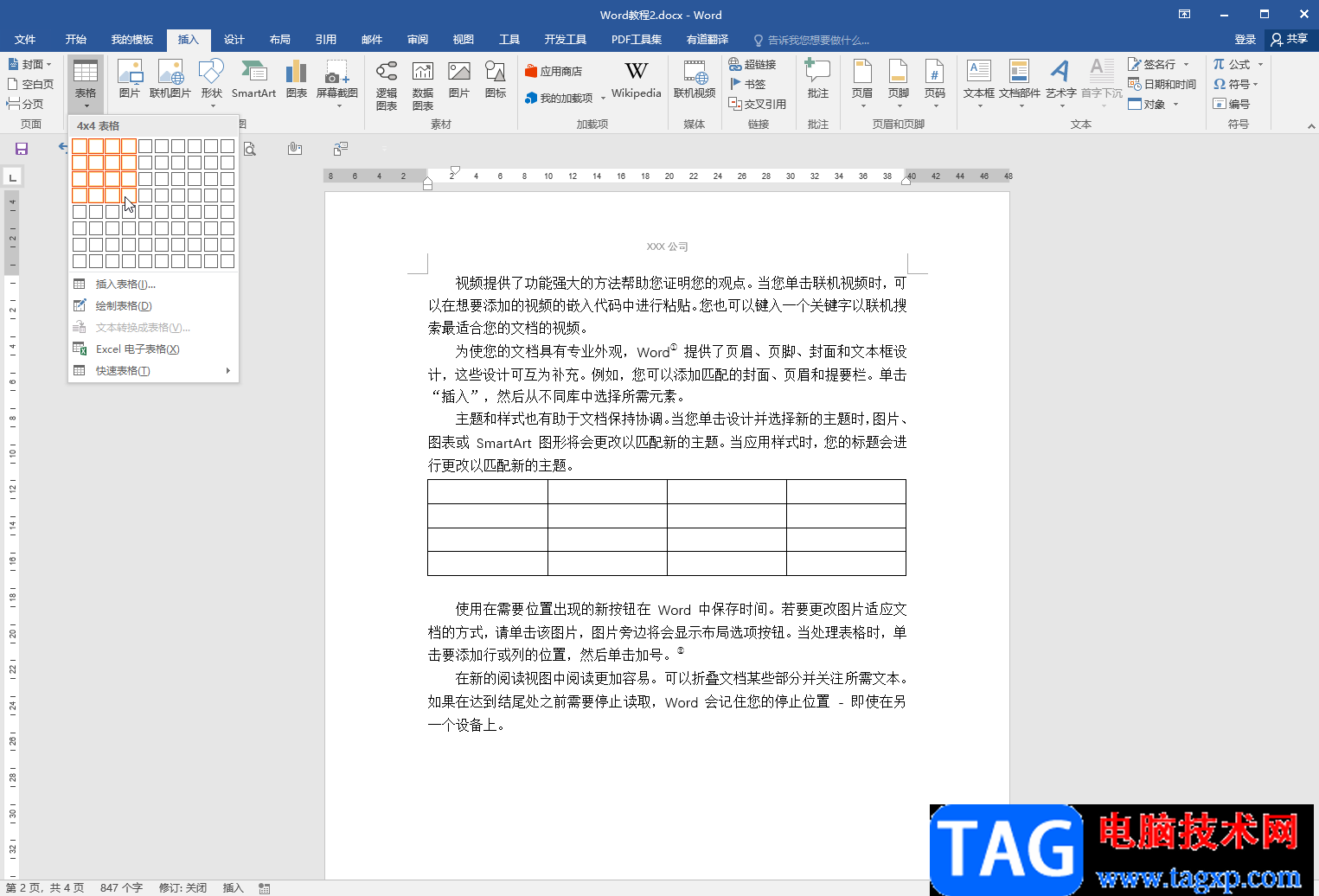
Task: Open the 审阅 Review tab
Action: pyautogui.click(x=418, y=40)
